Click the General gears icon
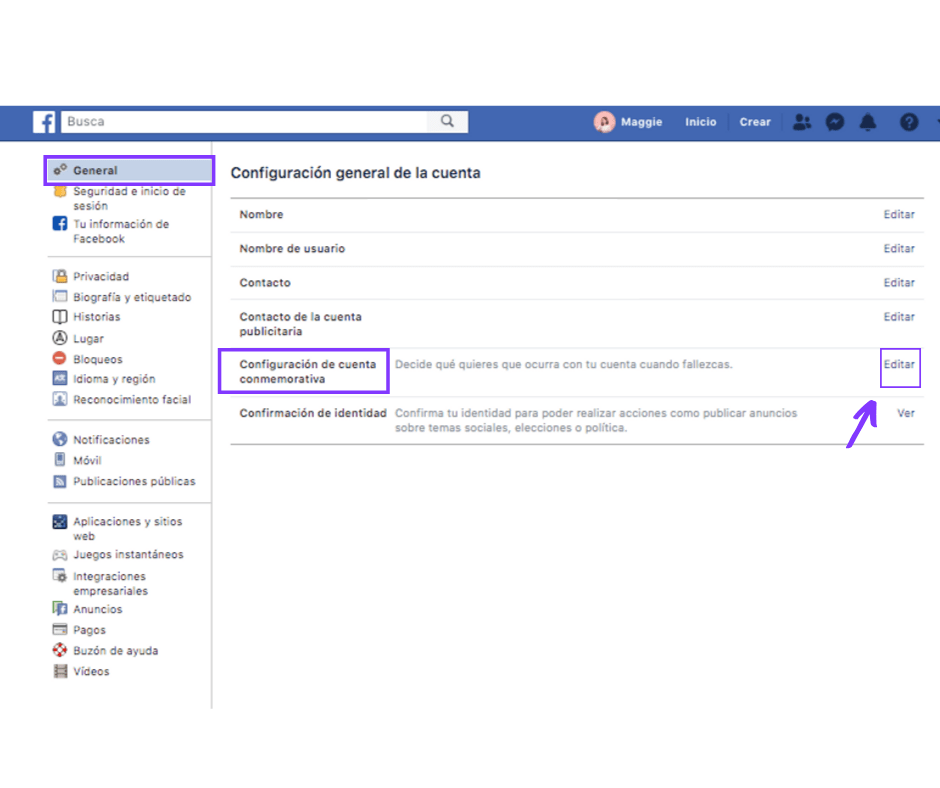 (x=60, y=170)
